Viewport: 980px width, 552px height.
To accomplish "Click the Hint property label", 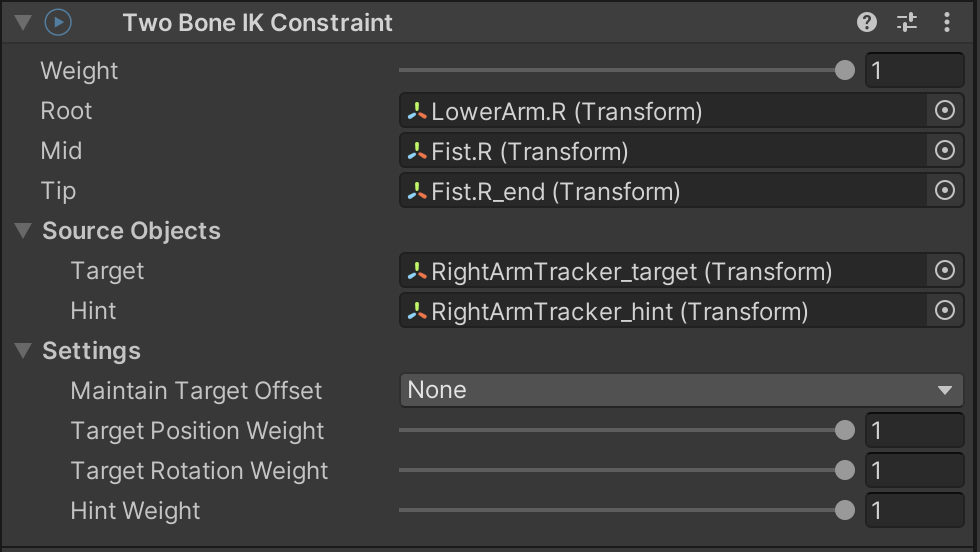I will click(x=93, y=311).
